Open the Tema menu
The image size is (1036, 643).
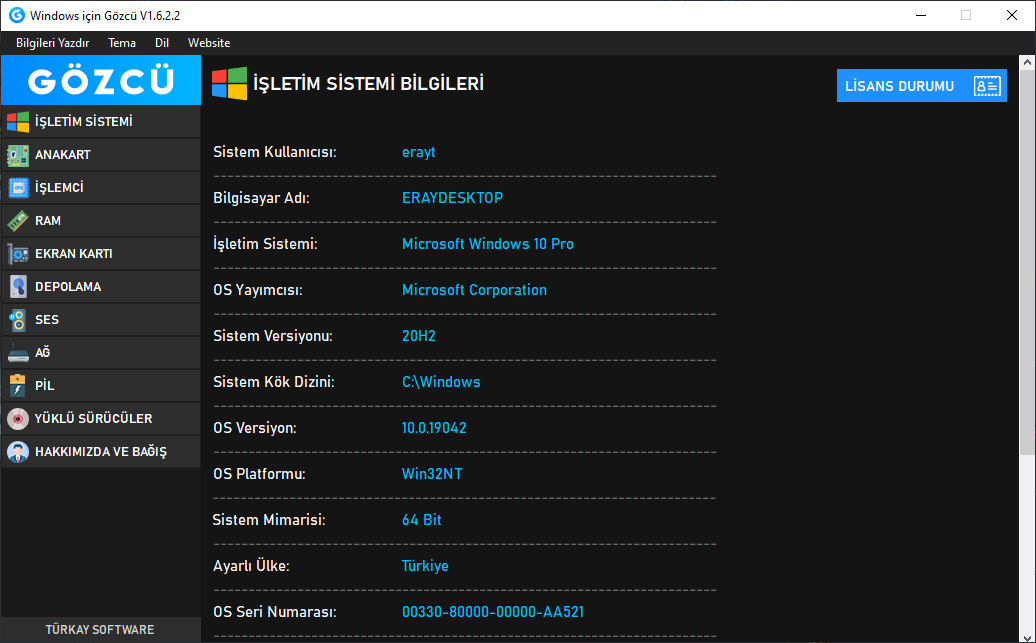(x=122, y=43)
